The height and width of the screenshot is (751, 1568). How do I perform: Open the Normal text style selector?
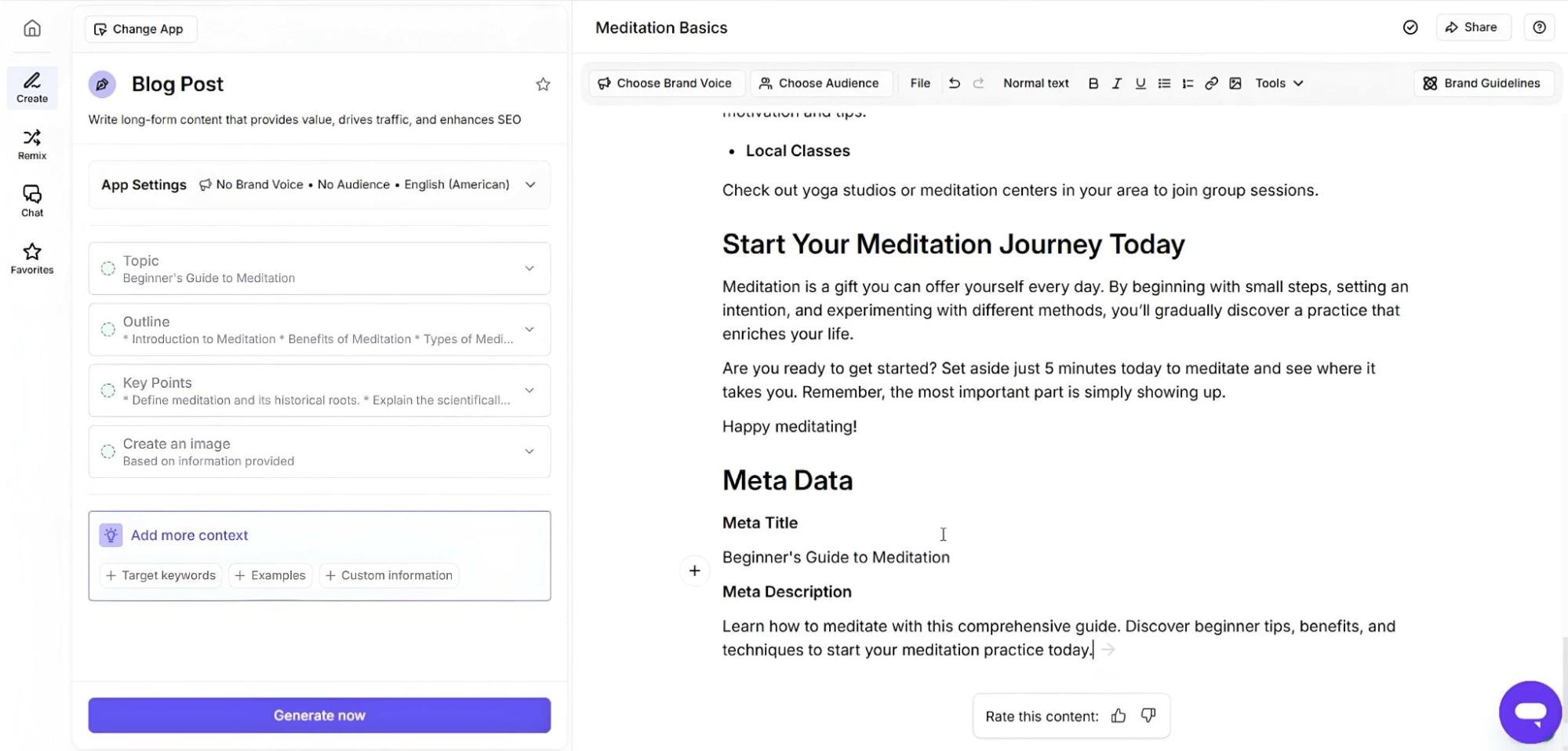(1035, 83)
